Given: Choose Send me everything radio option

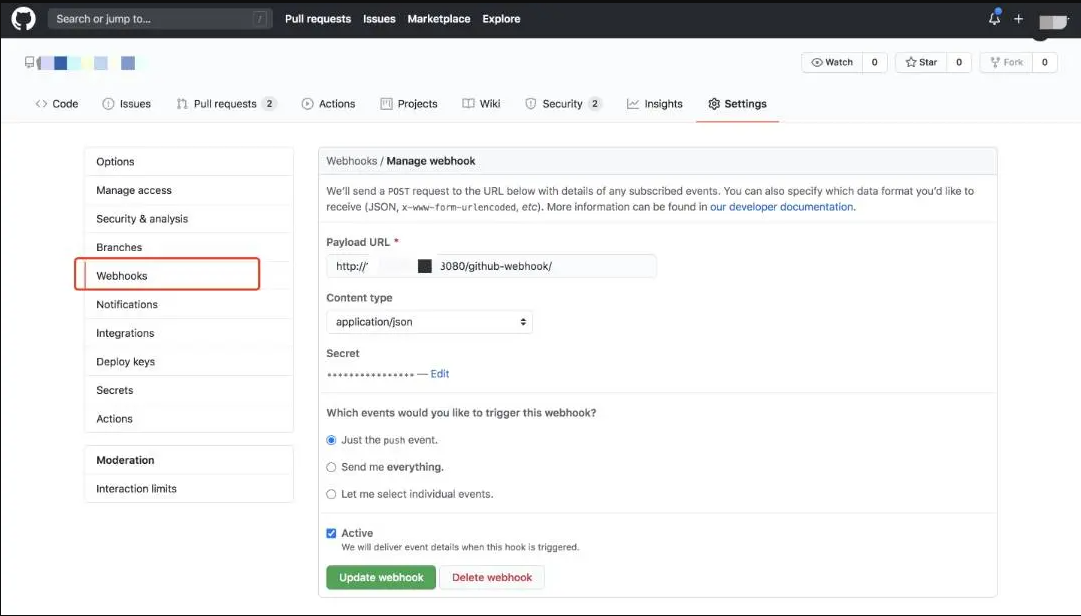Looking at the screenshot, I should [332, 467].
